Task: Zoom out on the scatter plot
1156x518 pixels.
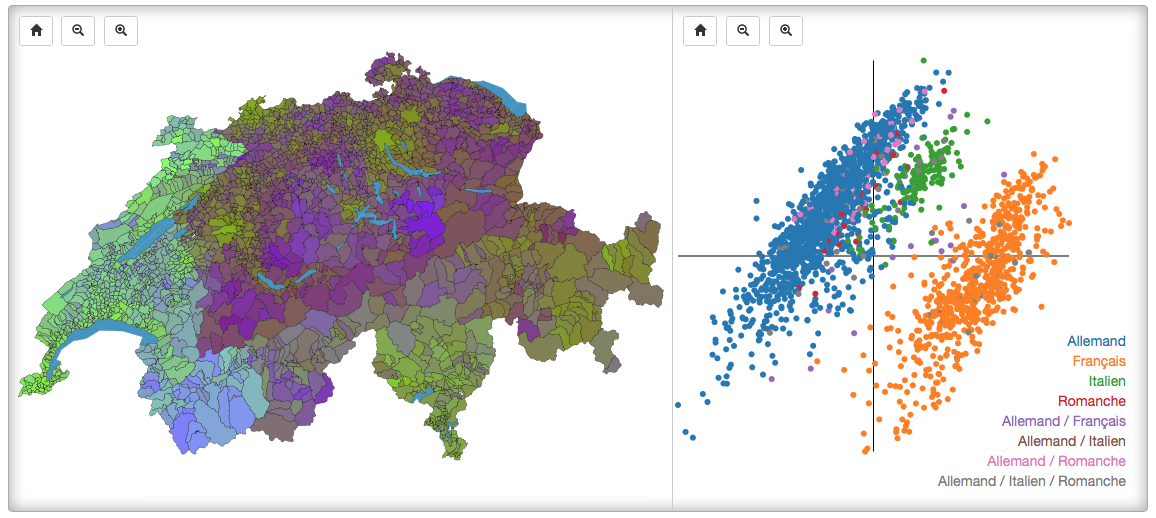Action: point(743,31)
